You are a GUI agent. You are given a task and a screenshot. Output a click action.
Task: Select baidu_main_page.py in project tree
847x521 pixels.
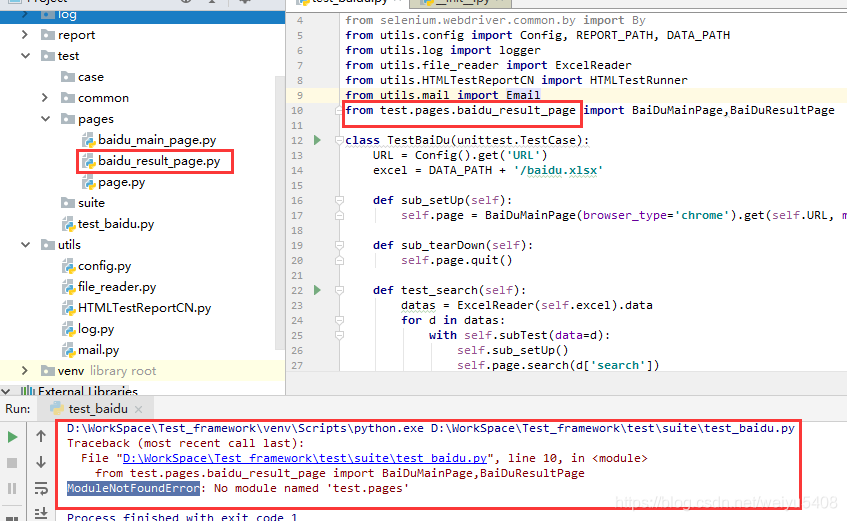pos(157,140)
